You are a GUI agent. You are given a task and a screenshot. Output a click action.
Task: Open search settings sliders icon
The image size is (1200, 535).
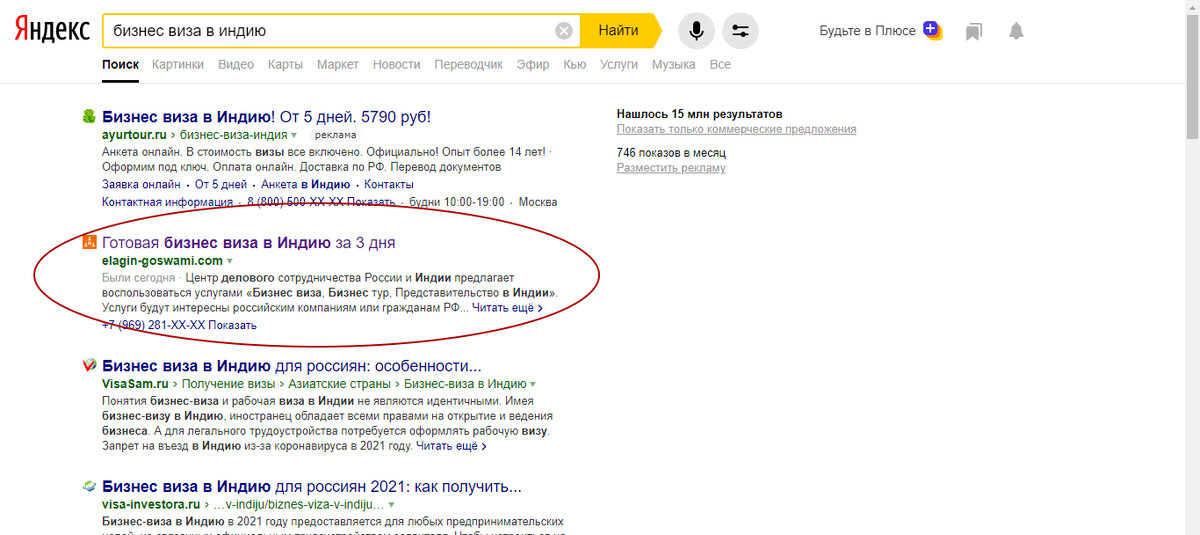click(x=740, y=31)
